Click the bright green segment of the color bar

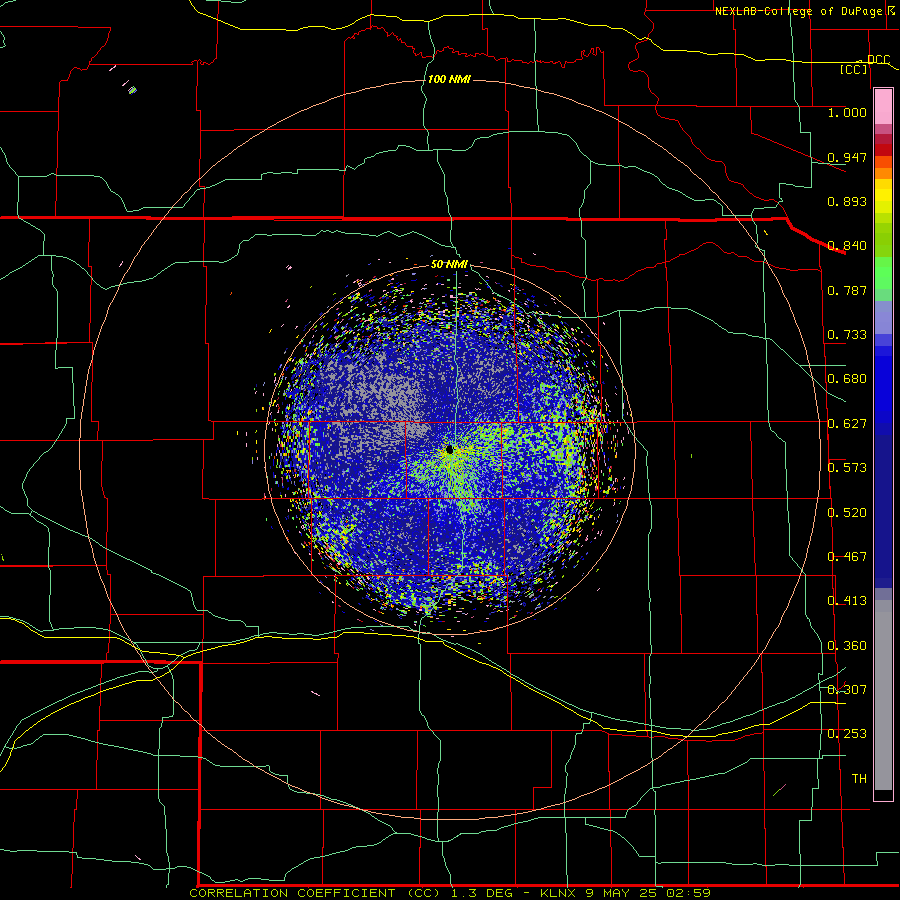[883, 273]
